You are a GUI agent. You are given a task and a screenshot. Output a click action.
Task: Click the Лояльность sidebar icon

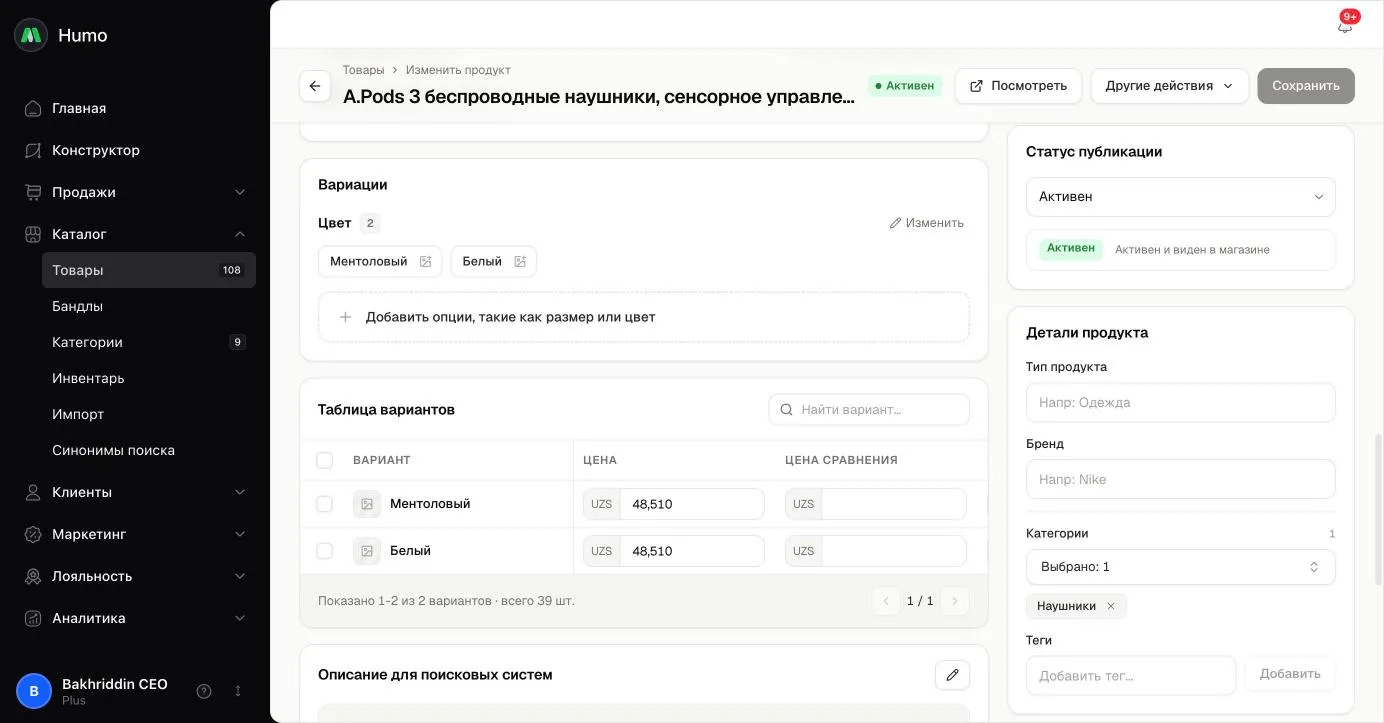tap(33, 576)
